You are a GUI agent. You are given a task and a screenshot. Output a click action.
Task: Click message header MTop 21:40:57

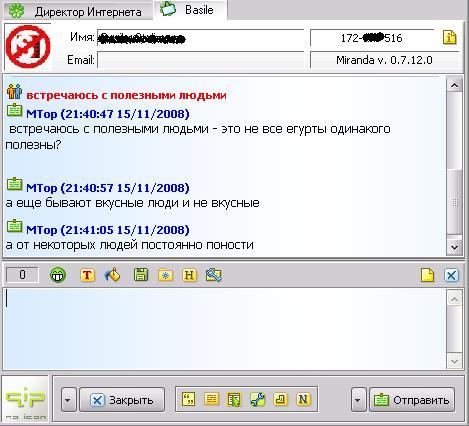coord(108,188)
